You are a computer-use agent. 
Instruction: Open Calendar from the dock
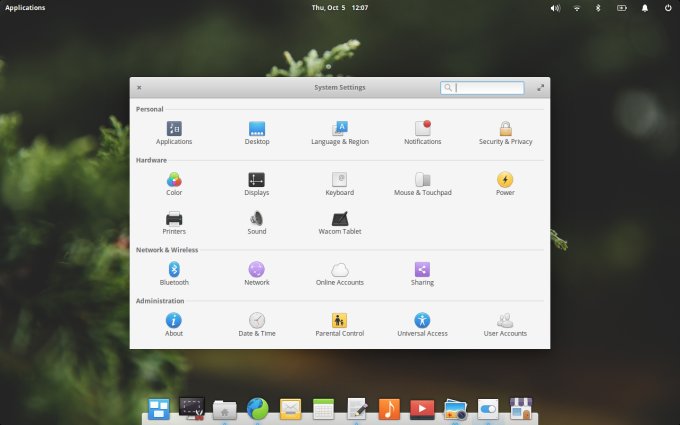click(324, 409)
